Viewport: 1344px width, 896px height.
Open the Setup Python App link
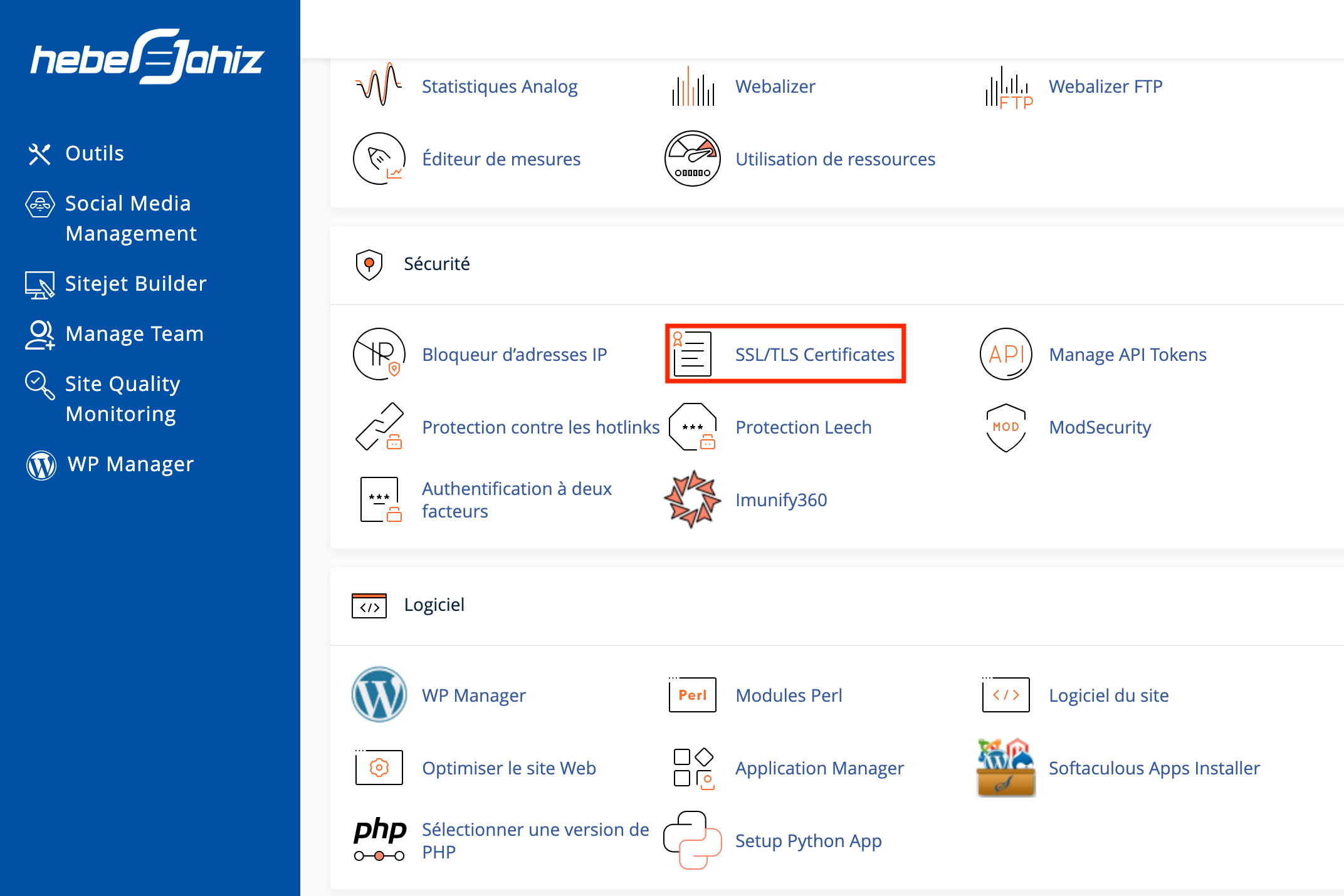click(808, 840)
